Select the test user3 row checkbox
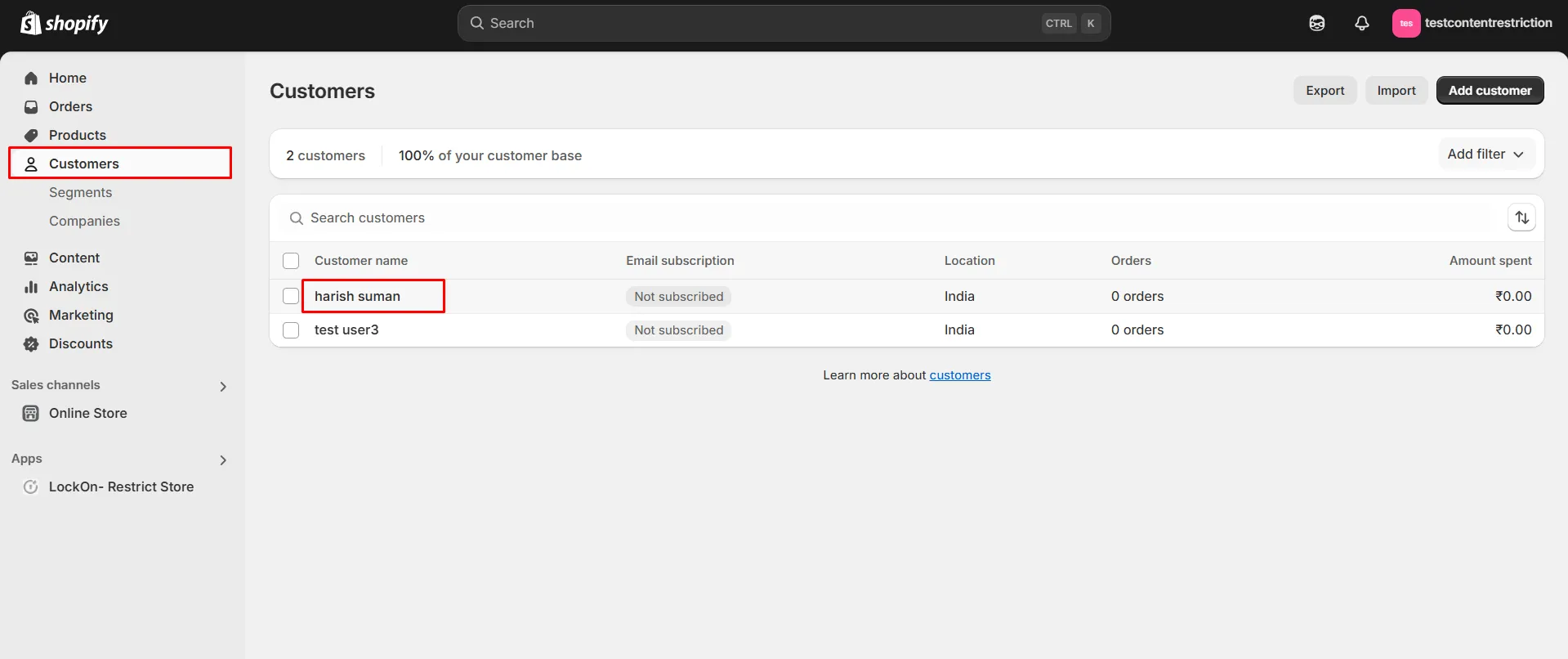This screenshot has width=1568, height=659. click(291, 330)
